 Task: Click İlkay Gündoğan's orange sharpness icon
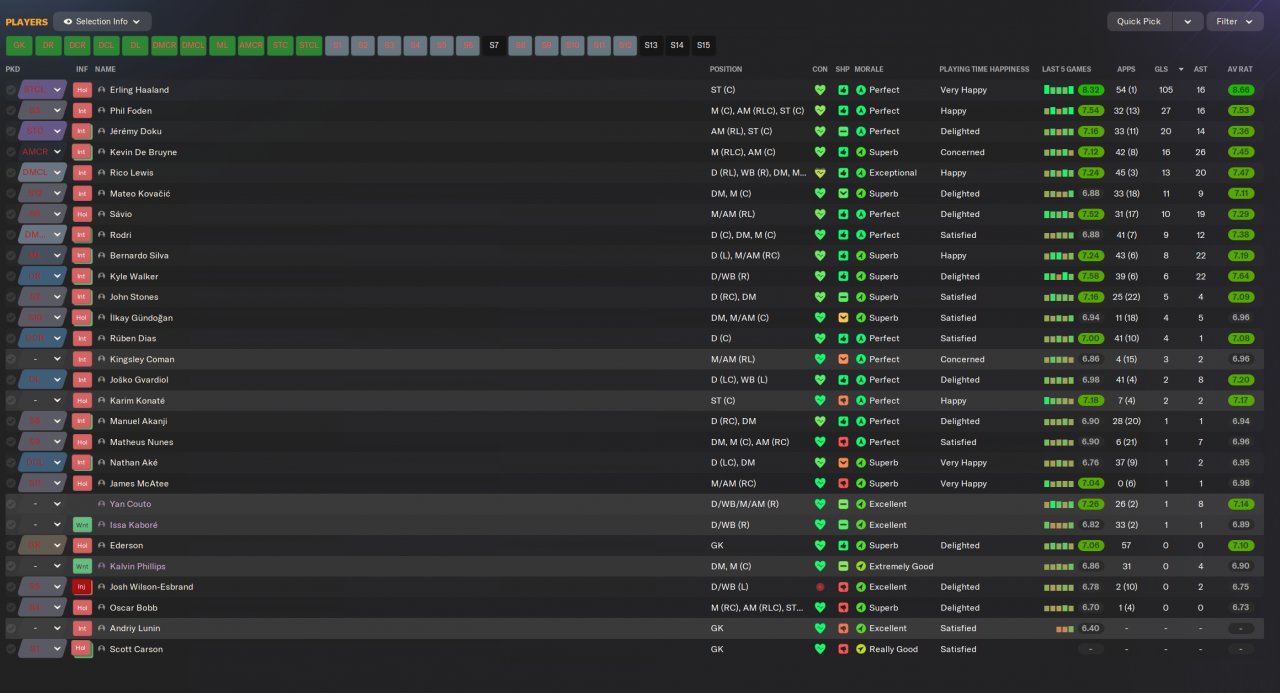click(843, 318)
